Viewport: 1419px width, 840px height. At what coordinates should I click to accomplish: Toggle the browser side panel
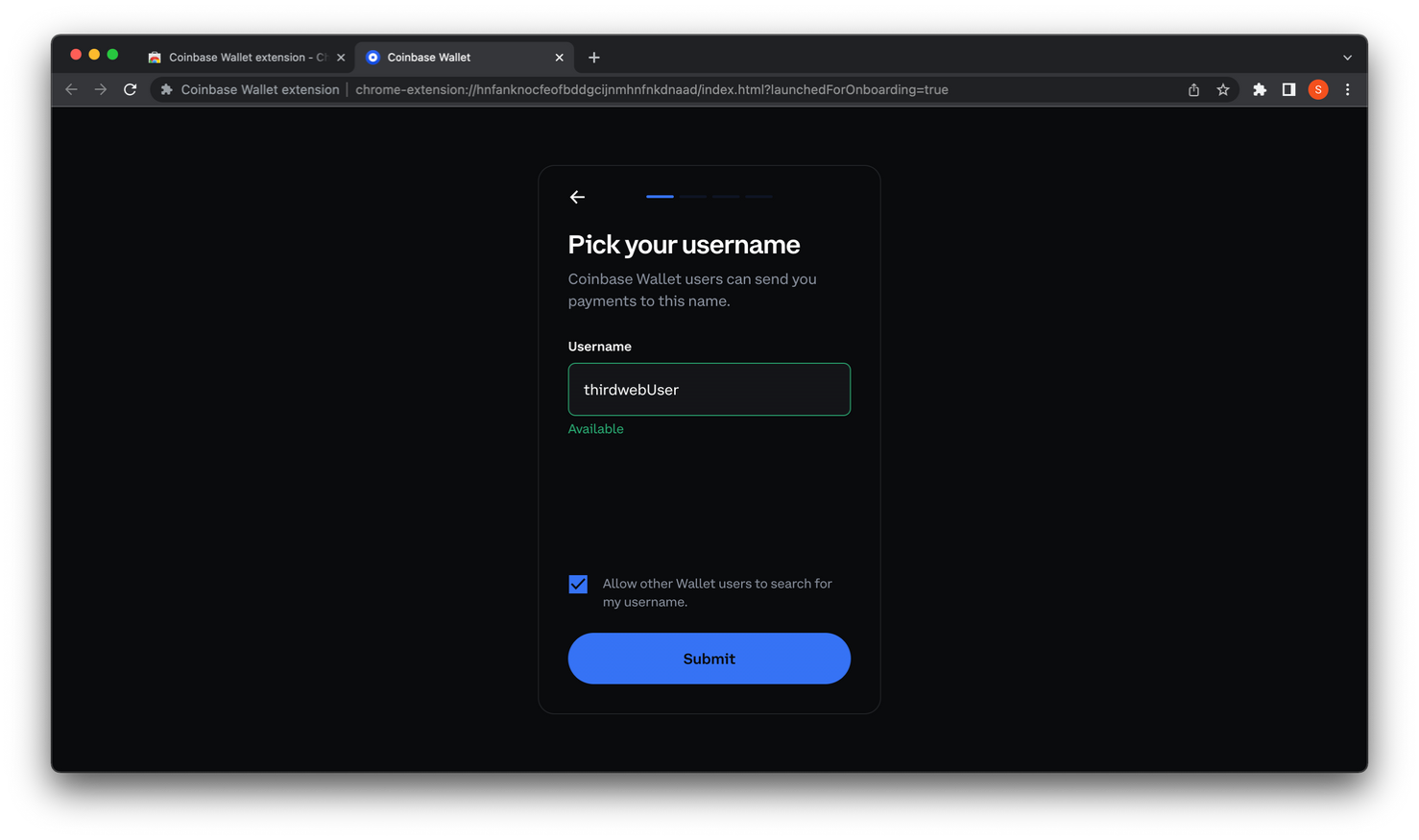point(1288,89)
